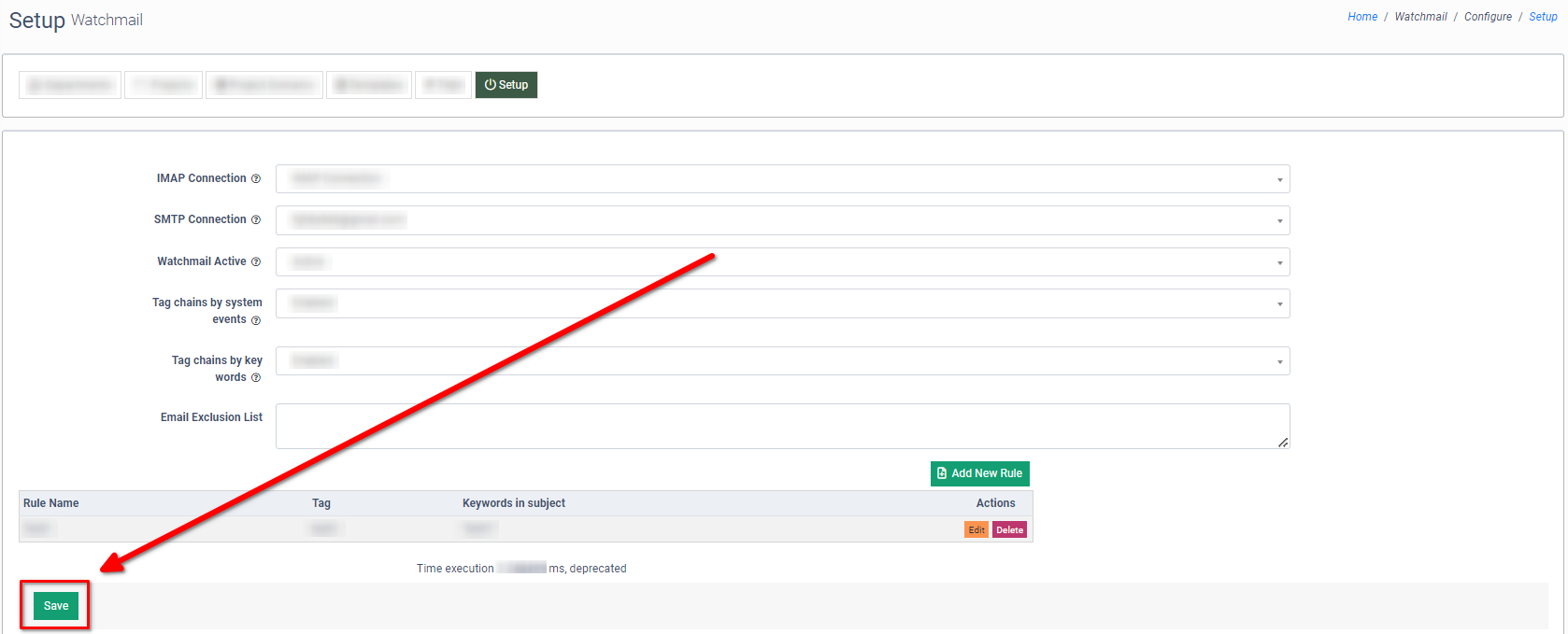Click the resize handle of Email Exclusion List

[x=1283, y=443]
